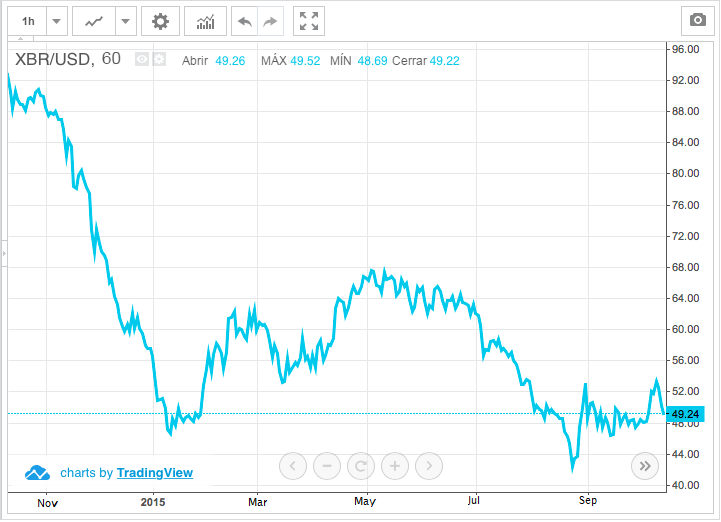This screenshot has width=721, height=522.
Task: Switch chart to fullscreen mode
Action: (310, 21)
